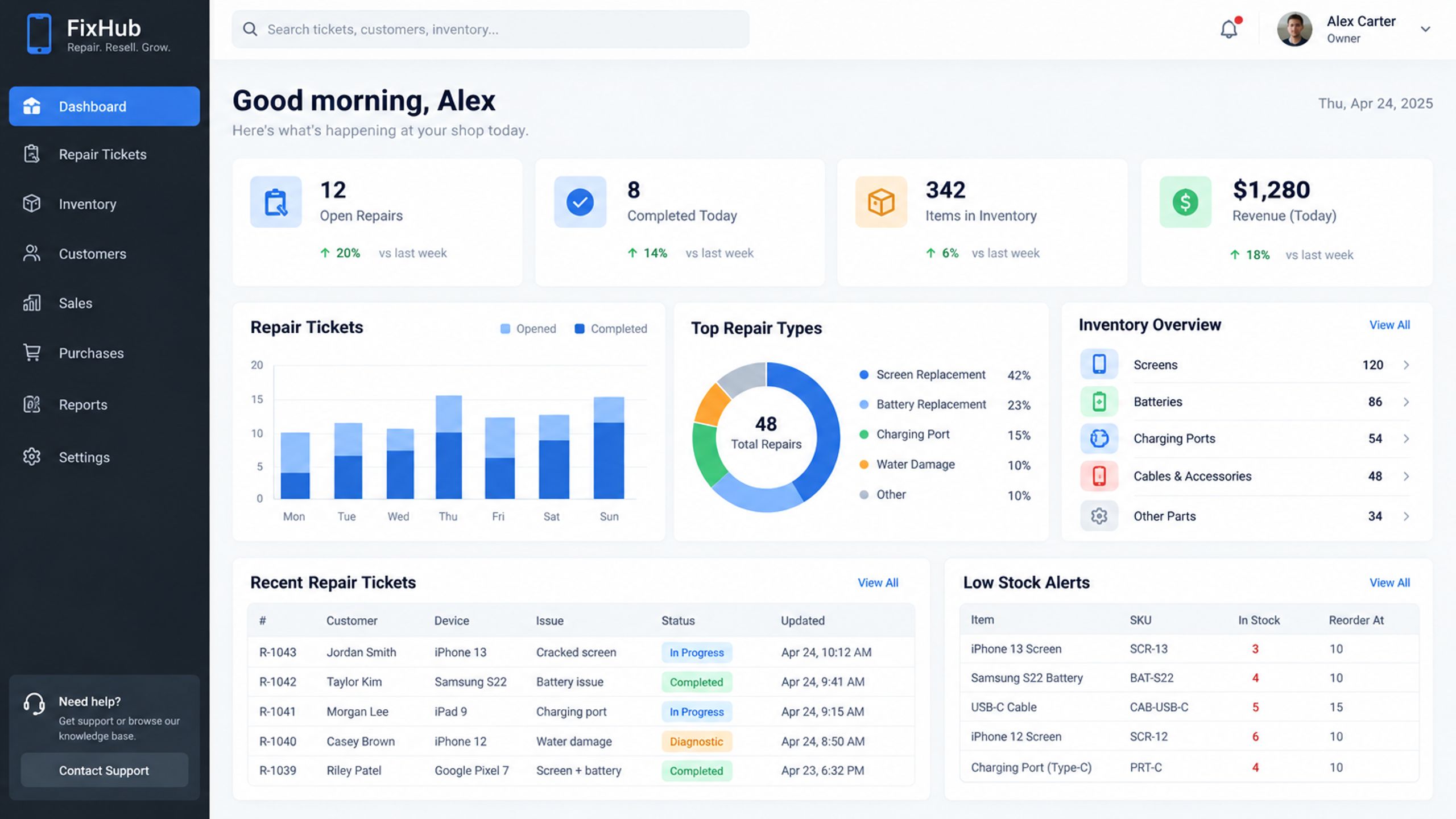Click View All in Low Stock Alerts
This screenshot has width=1456, height=819.
pyautogui.click(x=1389, y=582)
